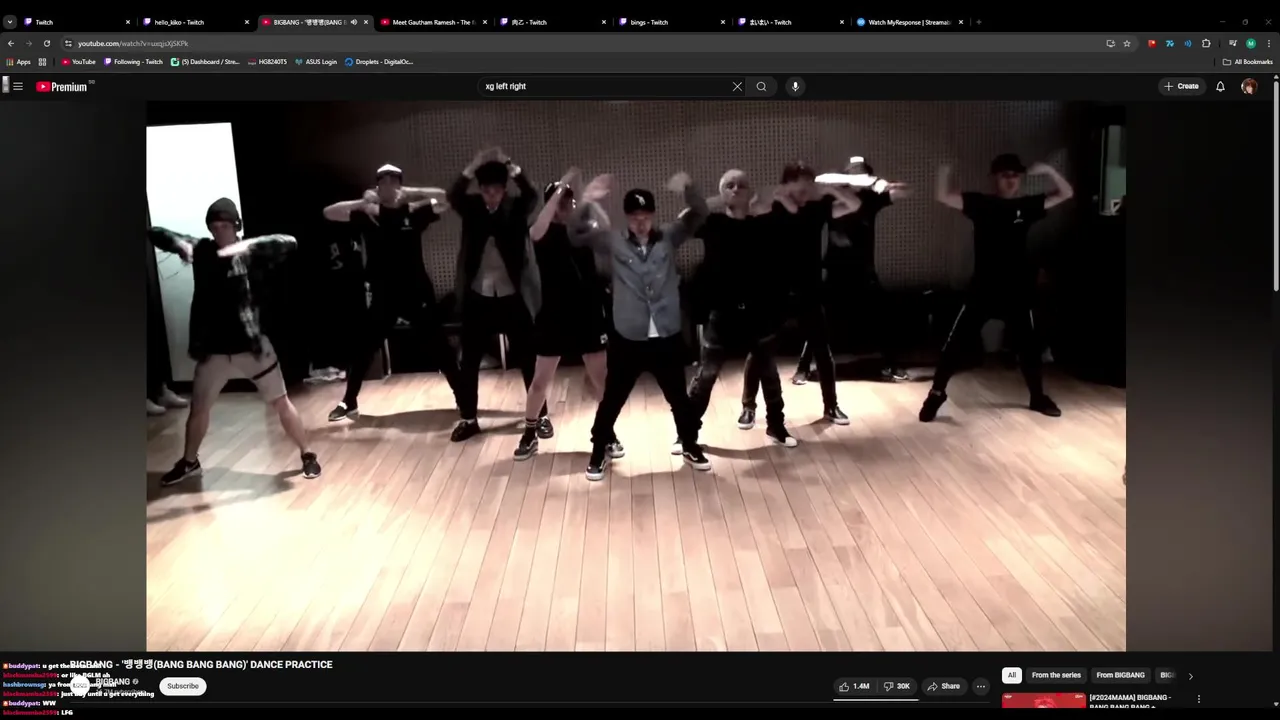The height and width of the screenshot is (720, 1280).
Task: Open the tab groups grid icon
Action: click(42, 62)
